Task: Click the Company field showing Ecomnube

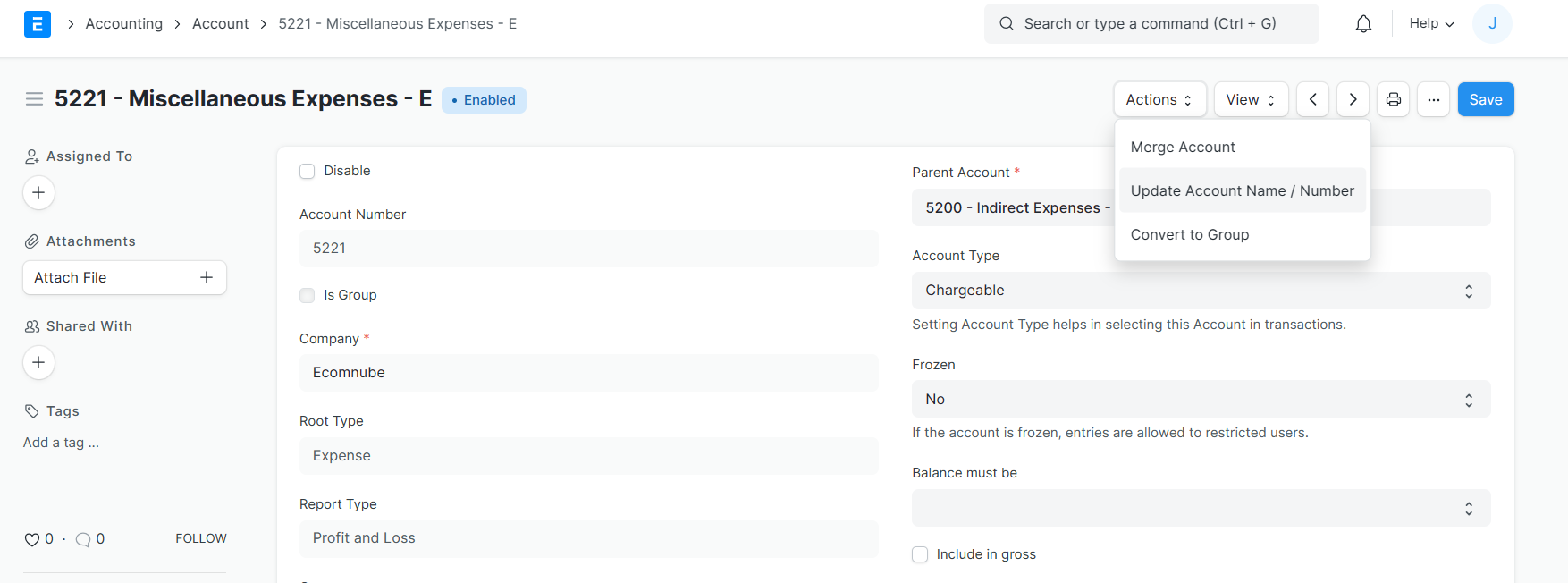Action: pos(589,373)
